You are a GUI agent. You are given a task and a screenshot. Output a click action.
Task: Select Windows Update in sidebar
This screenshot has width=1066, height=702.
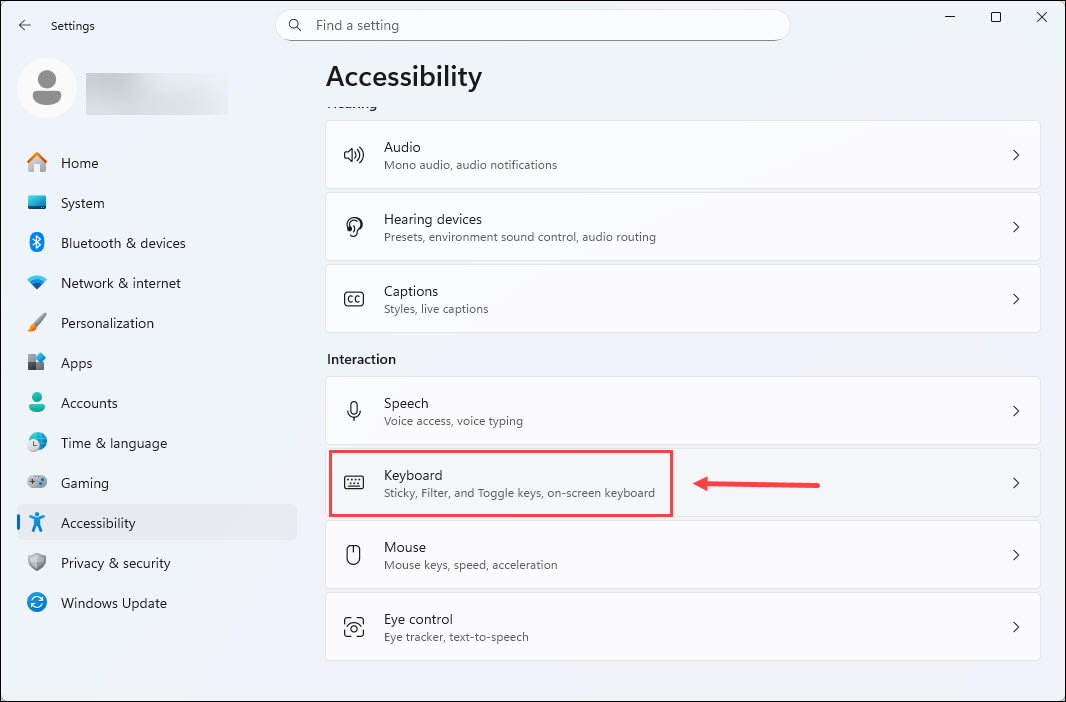pyautogui.click(x=113, y=603)
